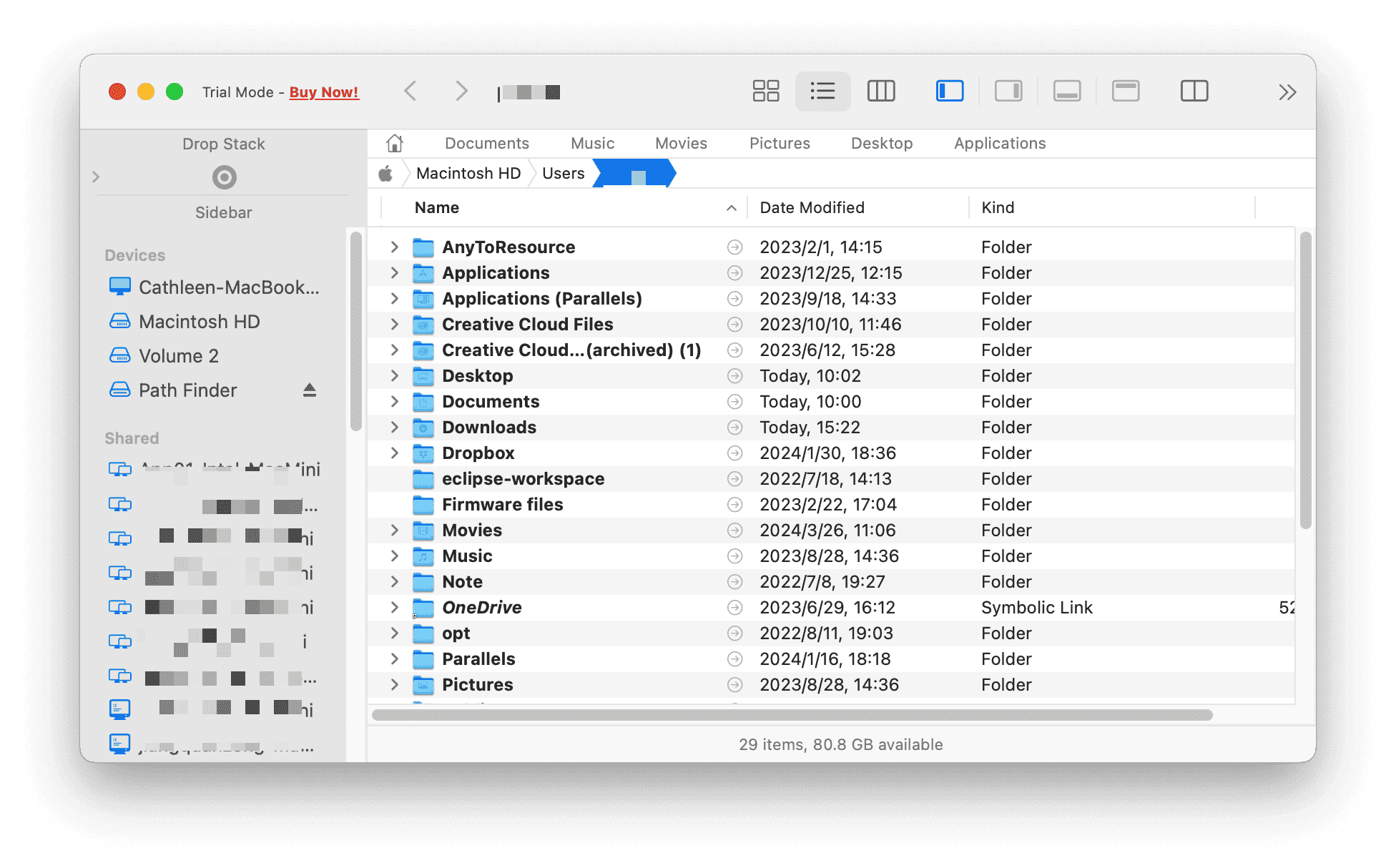The image size is (1396, 868).
Task: Click the Name column header to sort
Action: click(436, 207)
